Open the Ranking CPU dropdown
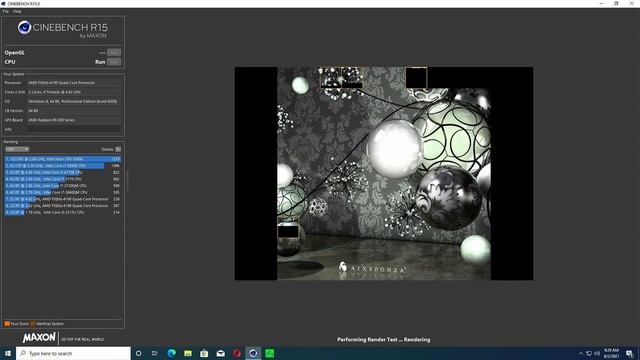The image size is (640, 360). click(x=17, y=149)
